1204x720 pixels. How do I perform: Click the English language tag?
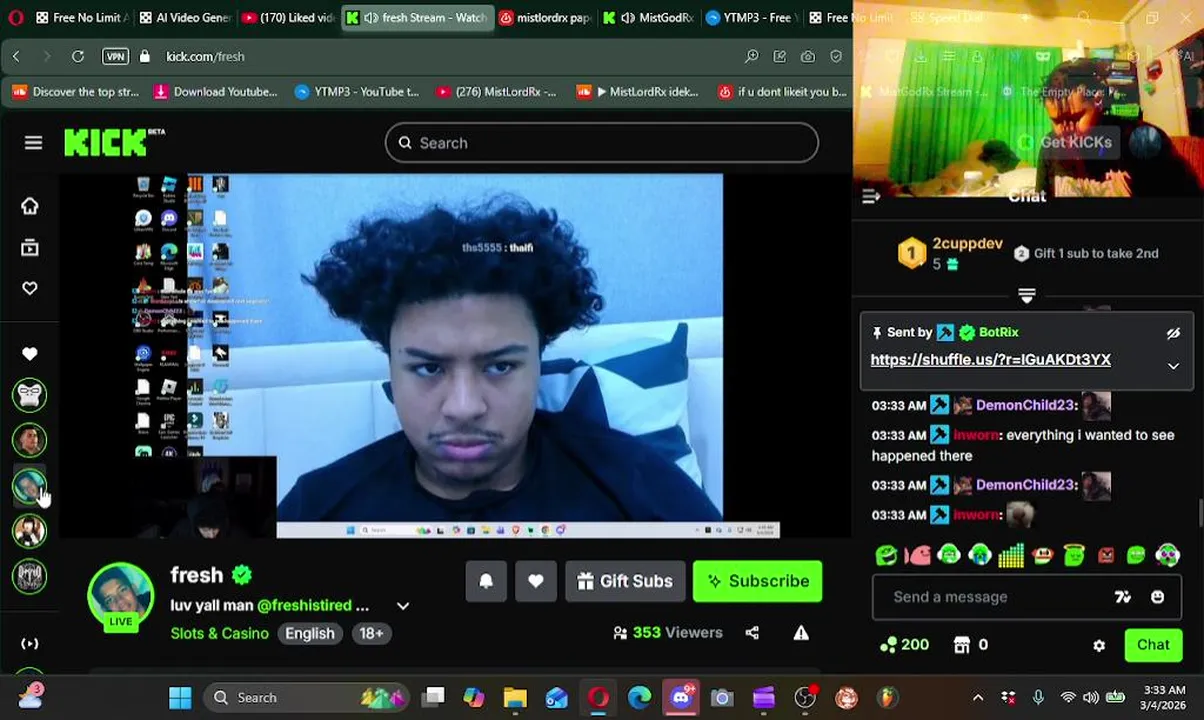click(310, 633)
